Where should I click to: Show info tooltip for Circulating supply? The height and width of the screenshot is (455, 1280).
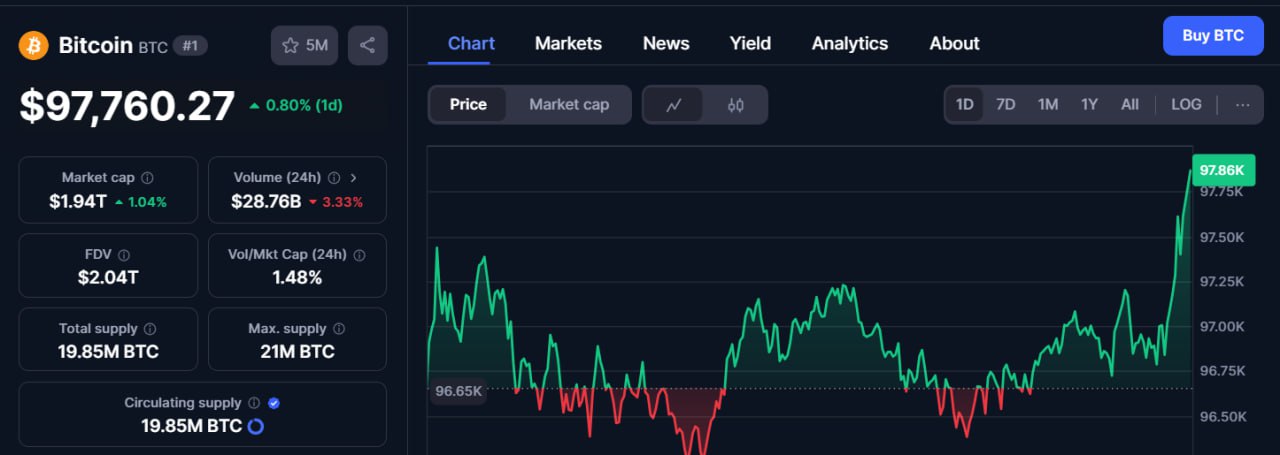pyautogui.click(x=254, y=403)
